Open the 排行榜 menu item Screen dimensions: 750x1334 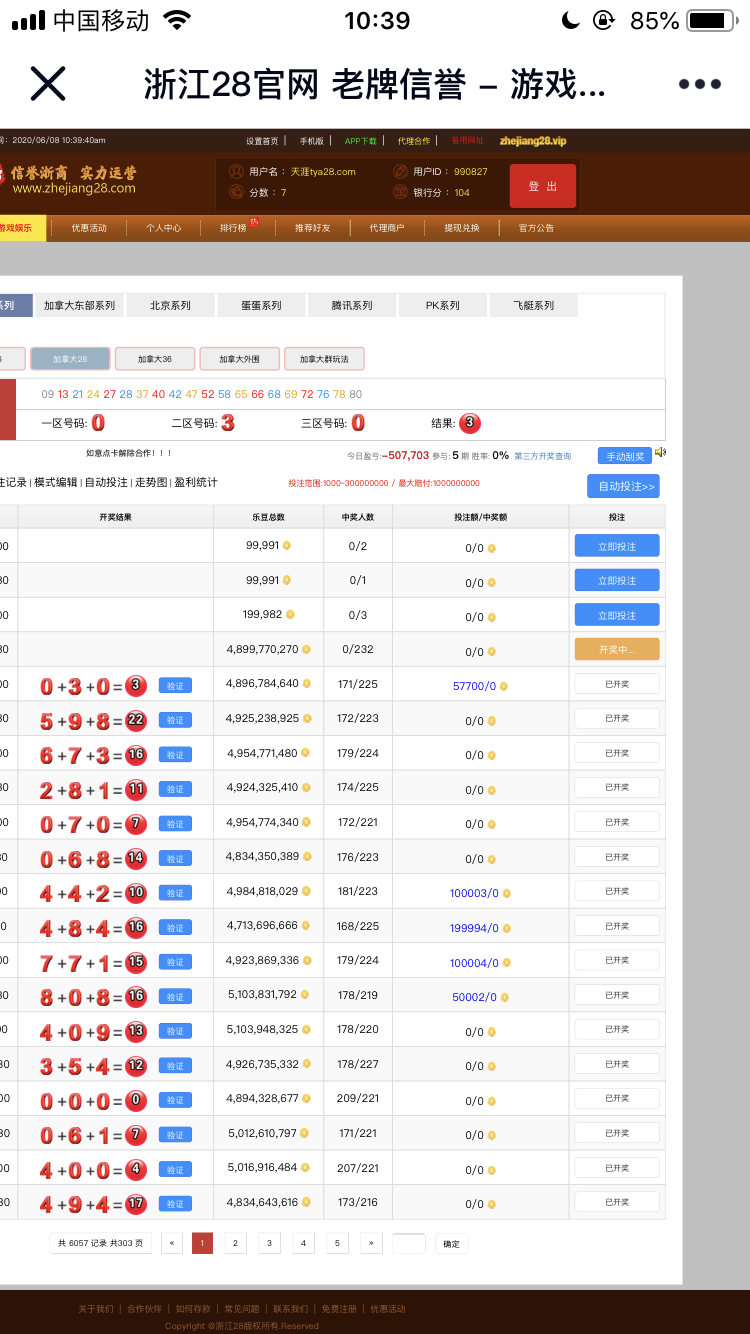pyautogui.click(x=233, y=228)
